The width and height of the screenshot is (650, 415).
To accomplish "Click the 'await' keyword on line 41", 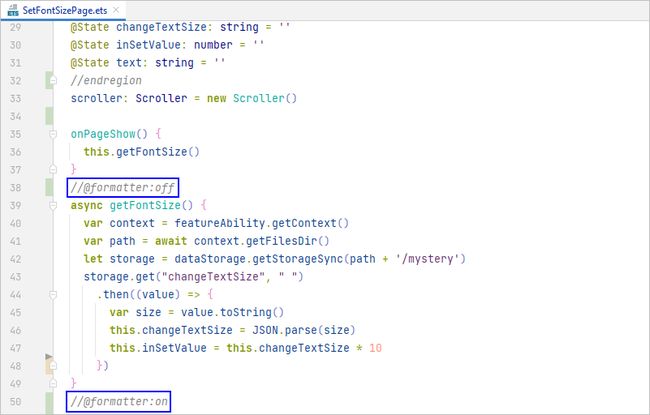I will pyautogui.click(x=171, y=241).
